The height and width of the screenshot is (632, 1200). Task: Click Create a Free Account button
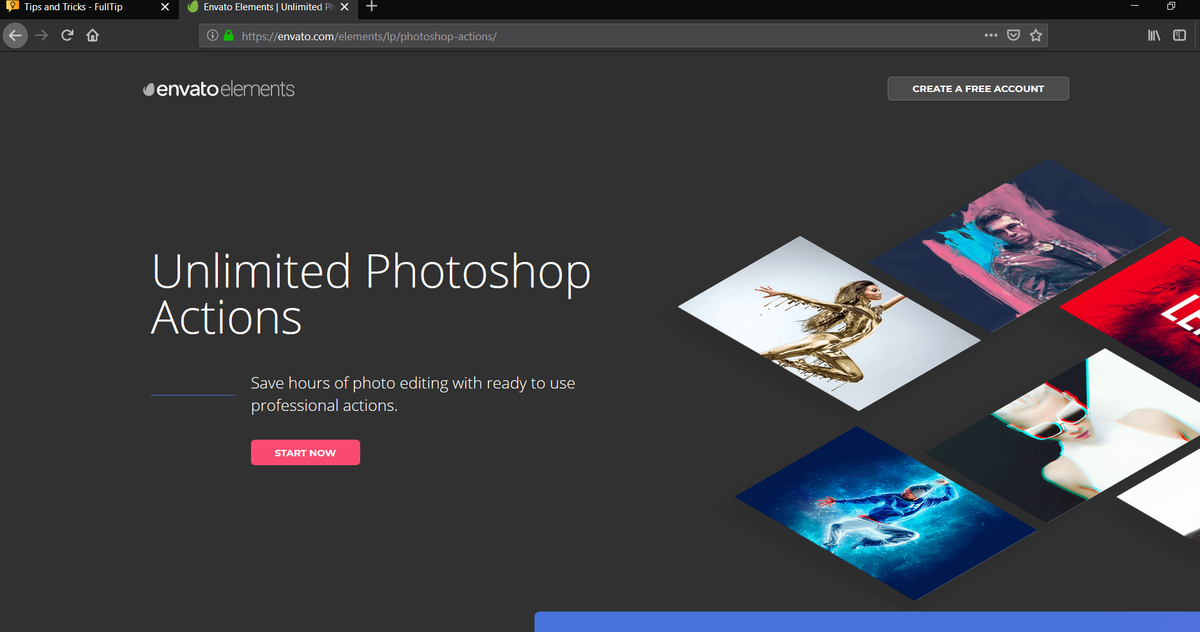click(978, 89)
